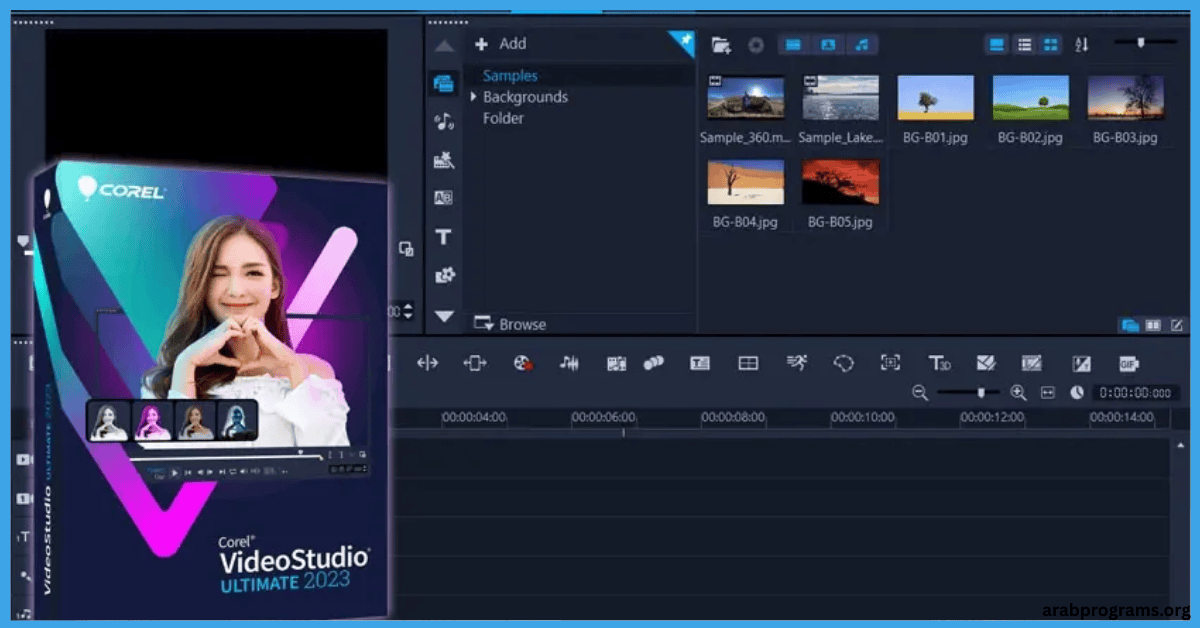This screenshot has height=628, width=1200.
Task: Click the timeline zoom slider
Action: [x=969, y=393]
